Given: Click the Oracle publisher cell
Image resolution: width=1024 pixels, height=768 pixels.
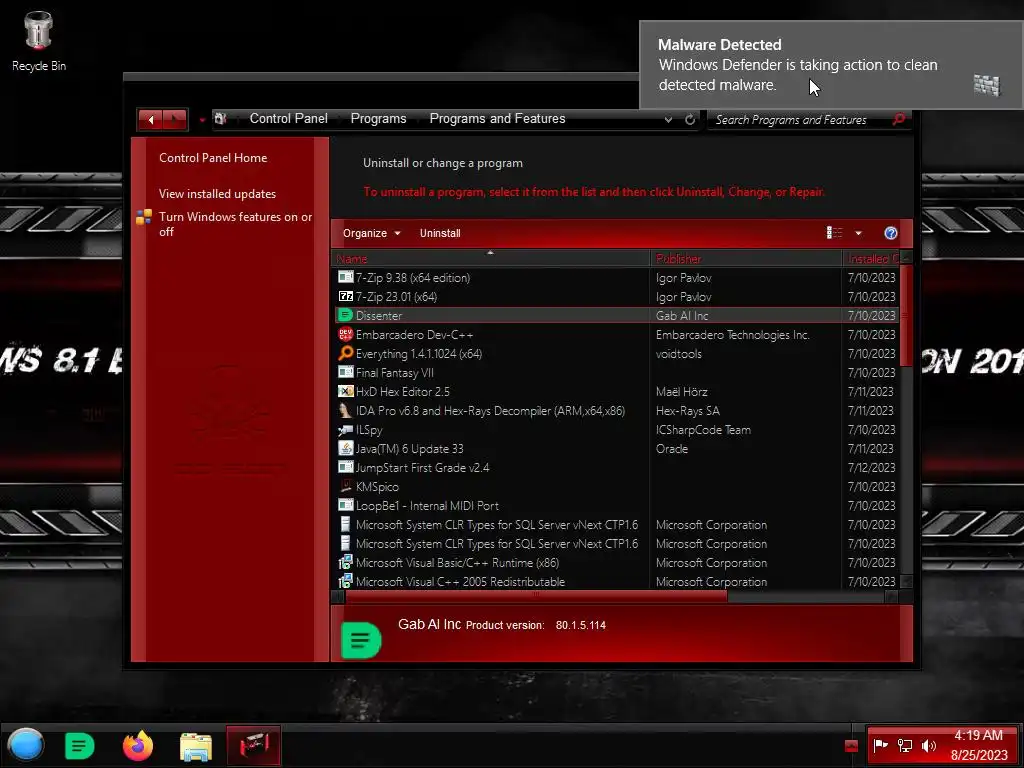Looking at the screenshot, I should pyautogui.click(x=672, y=449).
